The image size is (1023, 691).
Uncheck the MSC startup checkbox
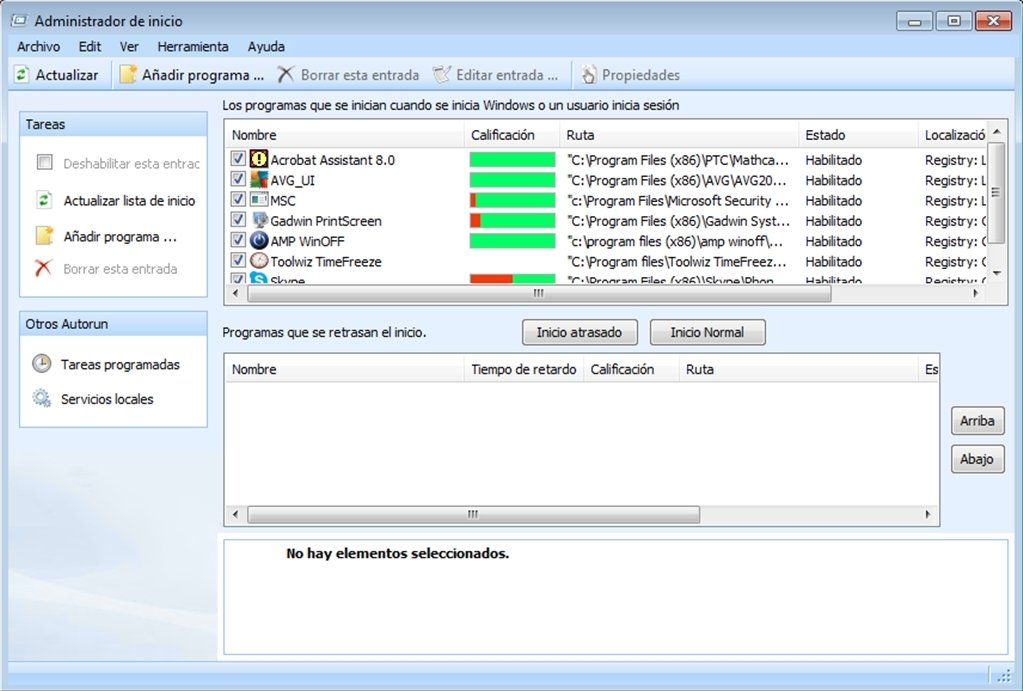click(x=238, y=199)
